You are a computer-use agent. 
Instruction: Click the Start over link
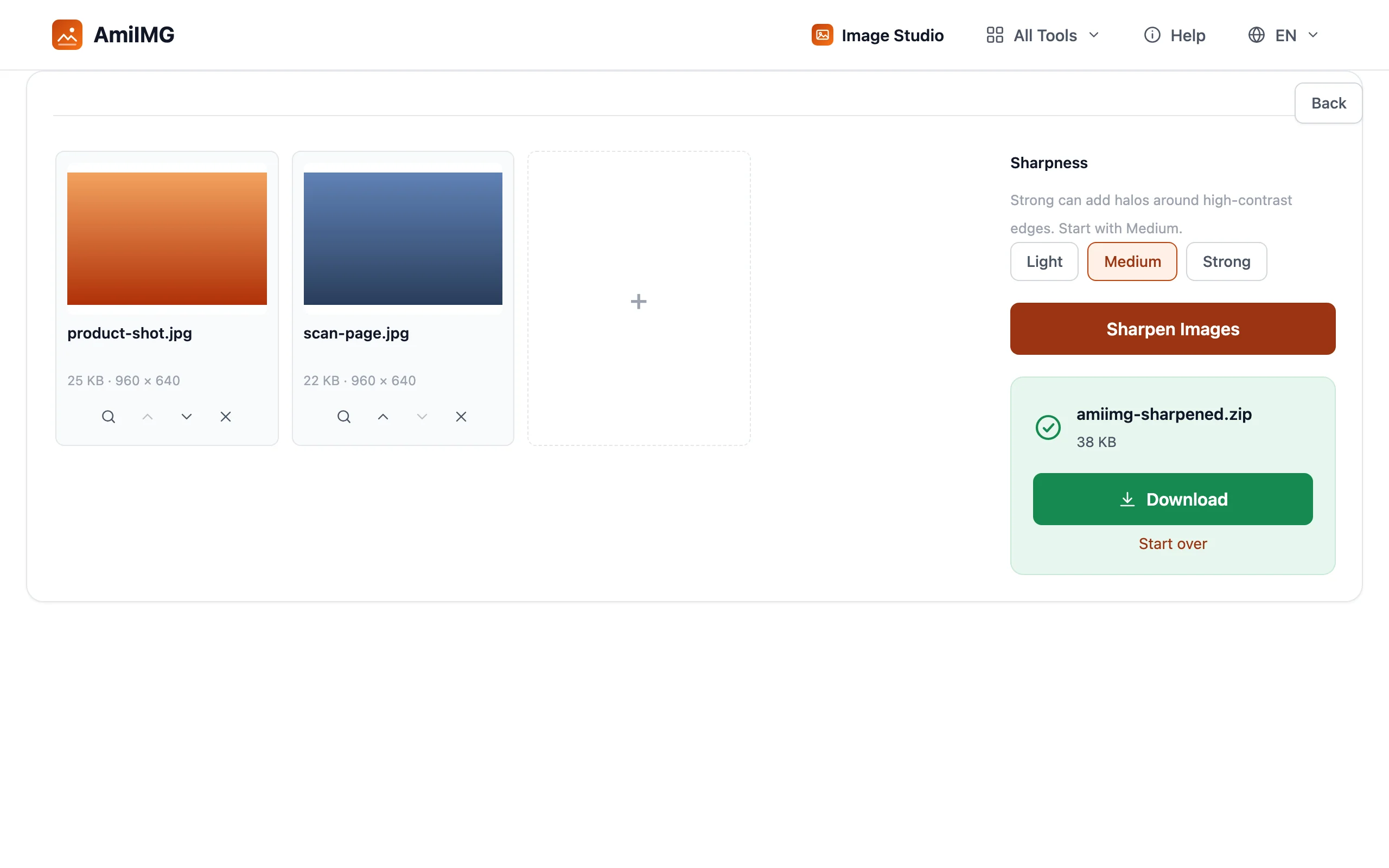tap(1173, 544)
